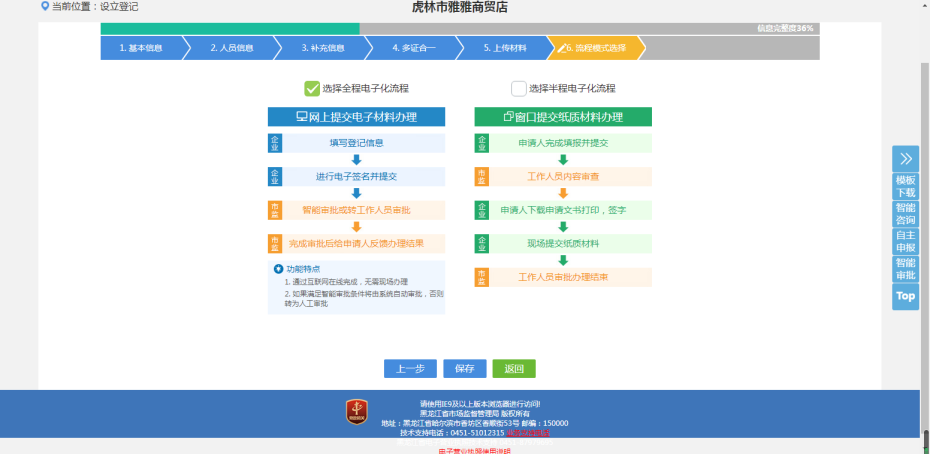Click 现场提交纸质材料 step text

click(563, 244)
